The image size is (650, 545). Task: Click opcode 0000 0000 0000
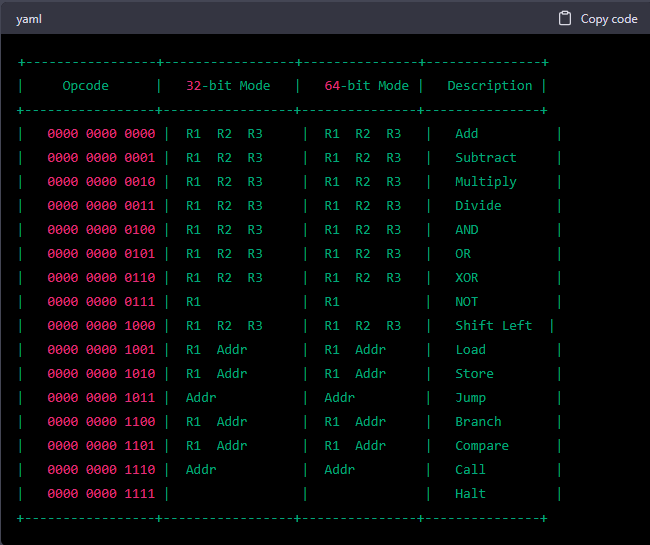[x=101, y=134]
